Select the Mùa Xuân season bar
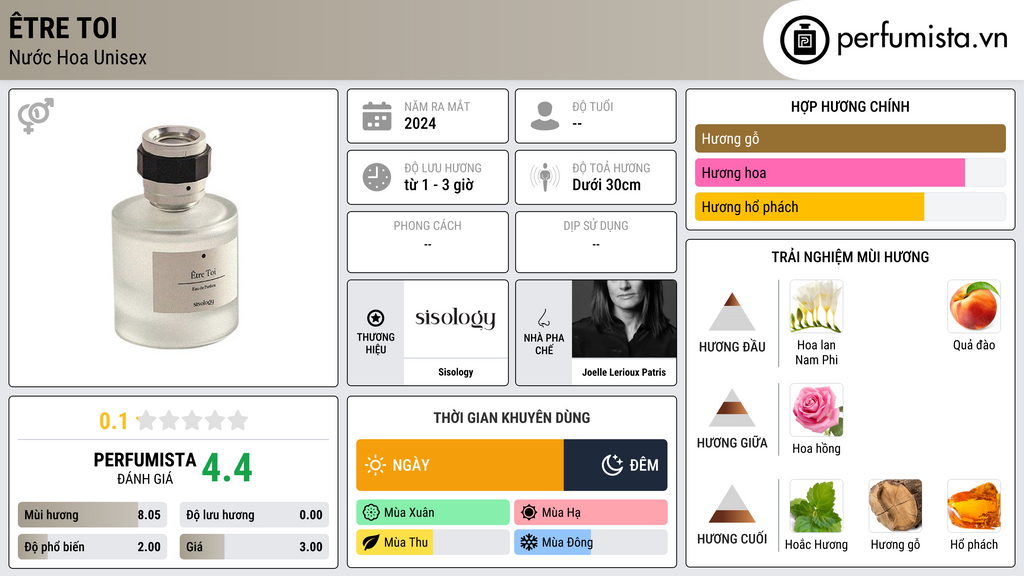Image resolution: width=1024 pixels, height=576 pixels. point(433,513)
